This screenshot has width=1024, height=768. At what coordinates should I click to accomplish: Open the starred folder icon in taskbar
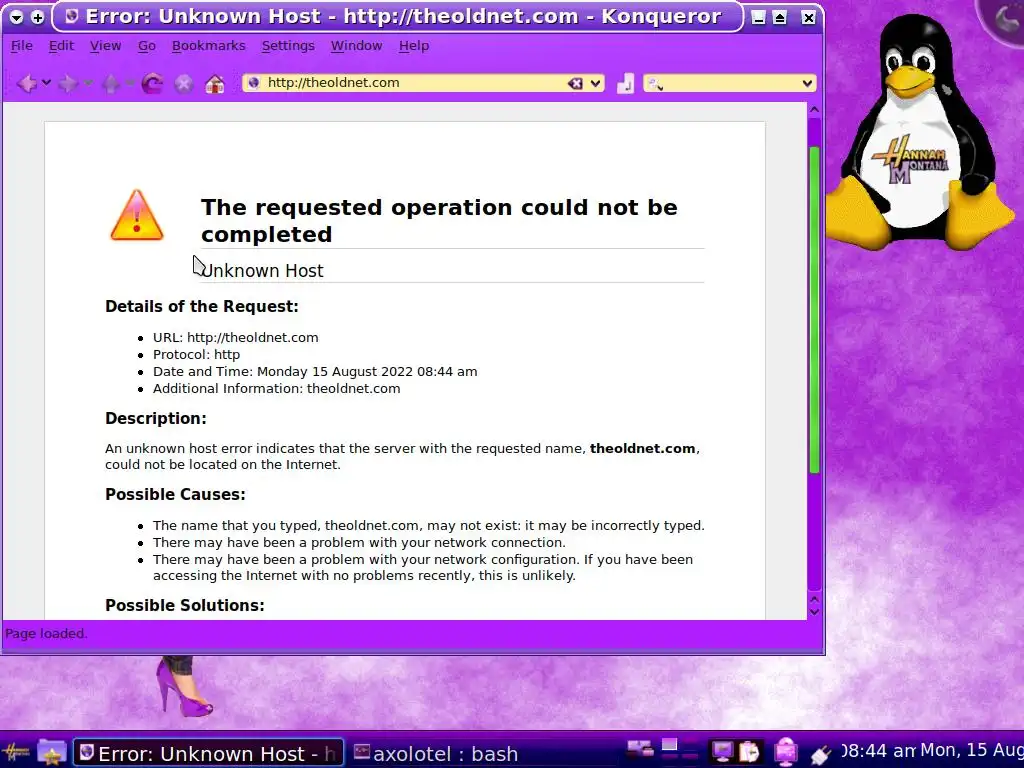point(52,753)
